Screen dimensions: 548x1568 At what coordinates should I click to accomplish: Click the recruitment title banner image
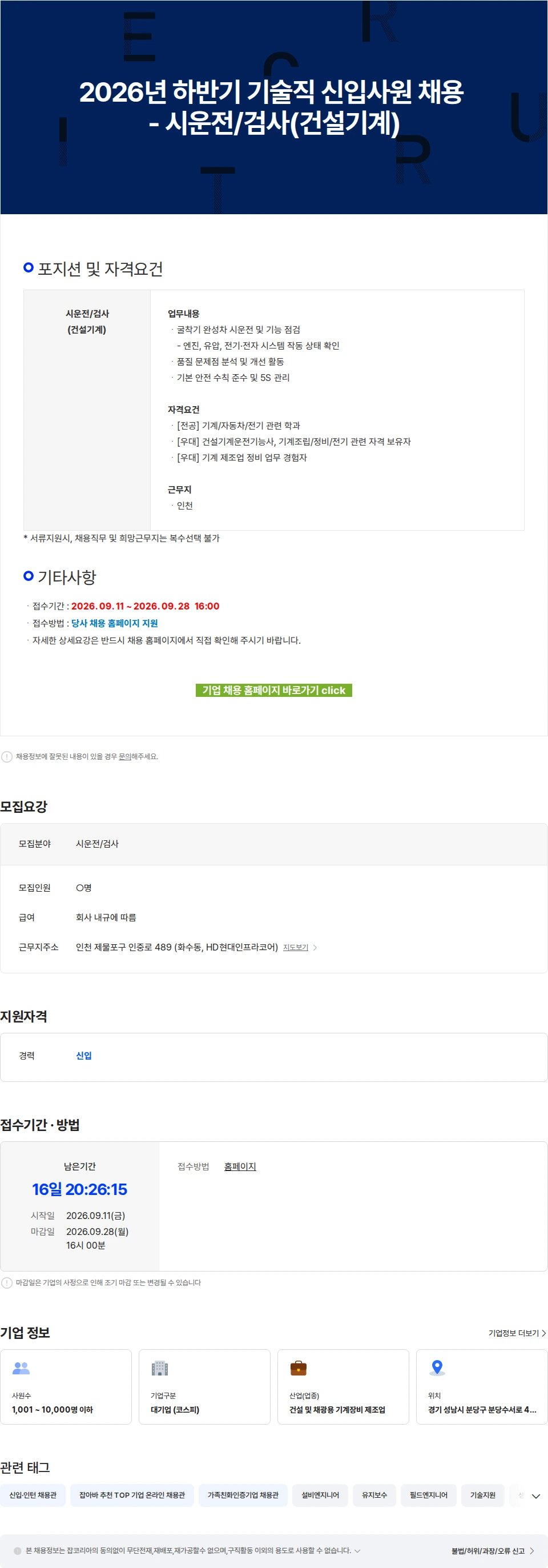click(x=273, y=107)
